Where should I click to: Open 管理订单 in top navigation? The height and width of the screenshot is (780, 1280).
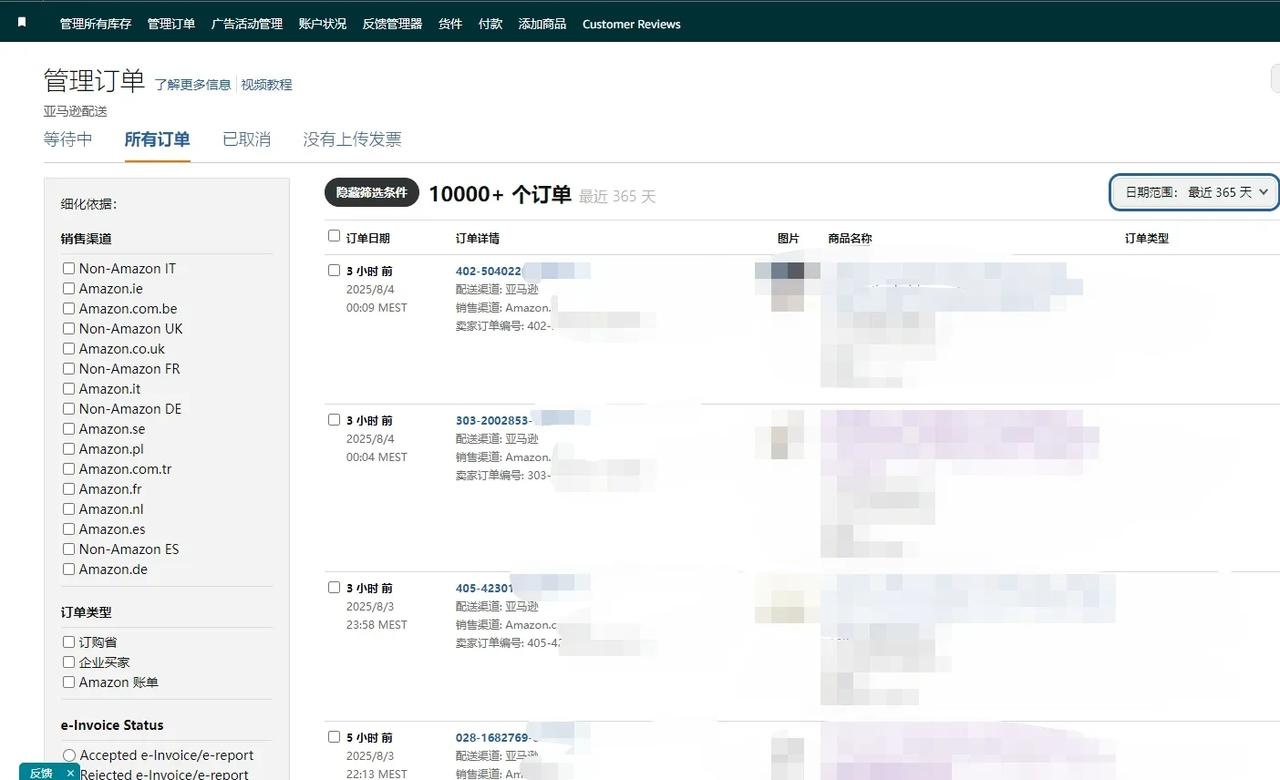(x=171, y=24)
